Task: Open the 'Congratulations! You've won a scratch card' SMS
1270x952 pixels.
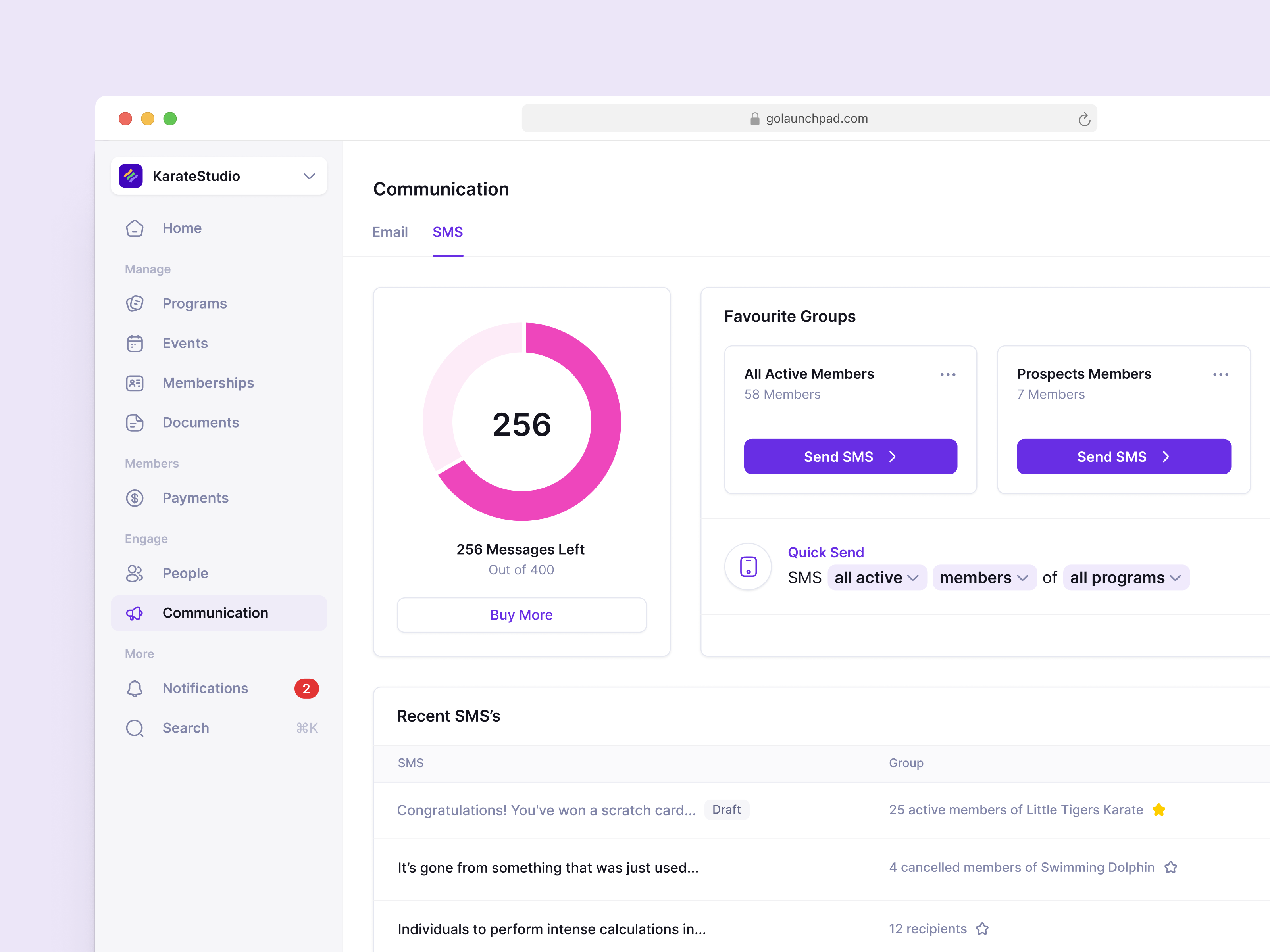Action: point(546,810)
